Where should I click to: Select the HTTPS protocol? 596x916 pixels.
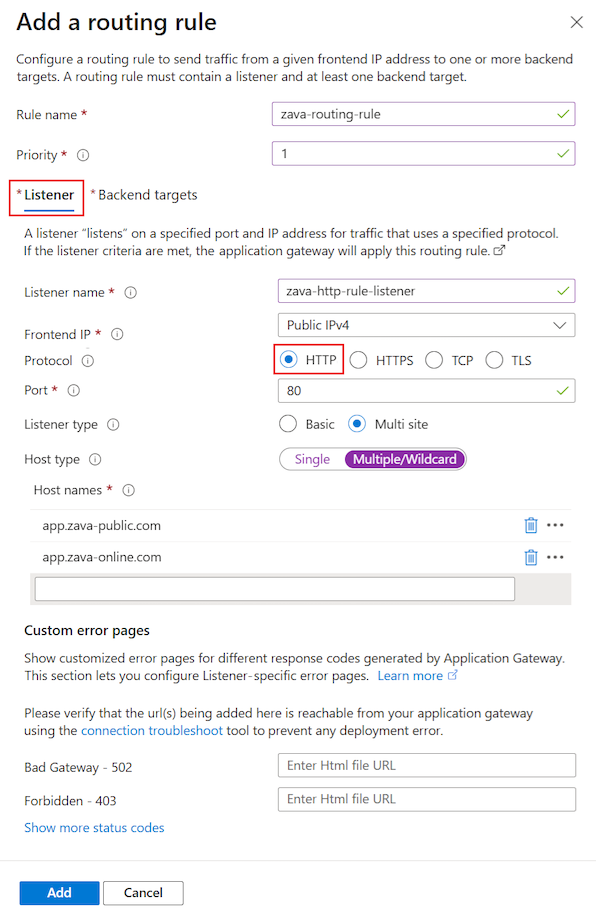point(358,361)
